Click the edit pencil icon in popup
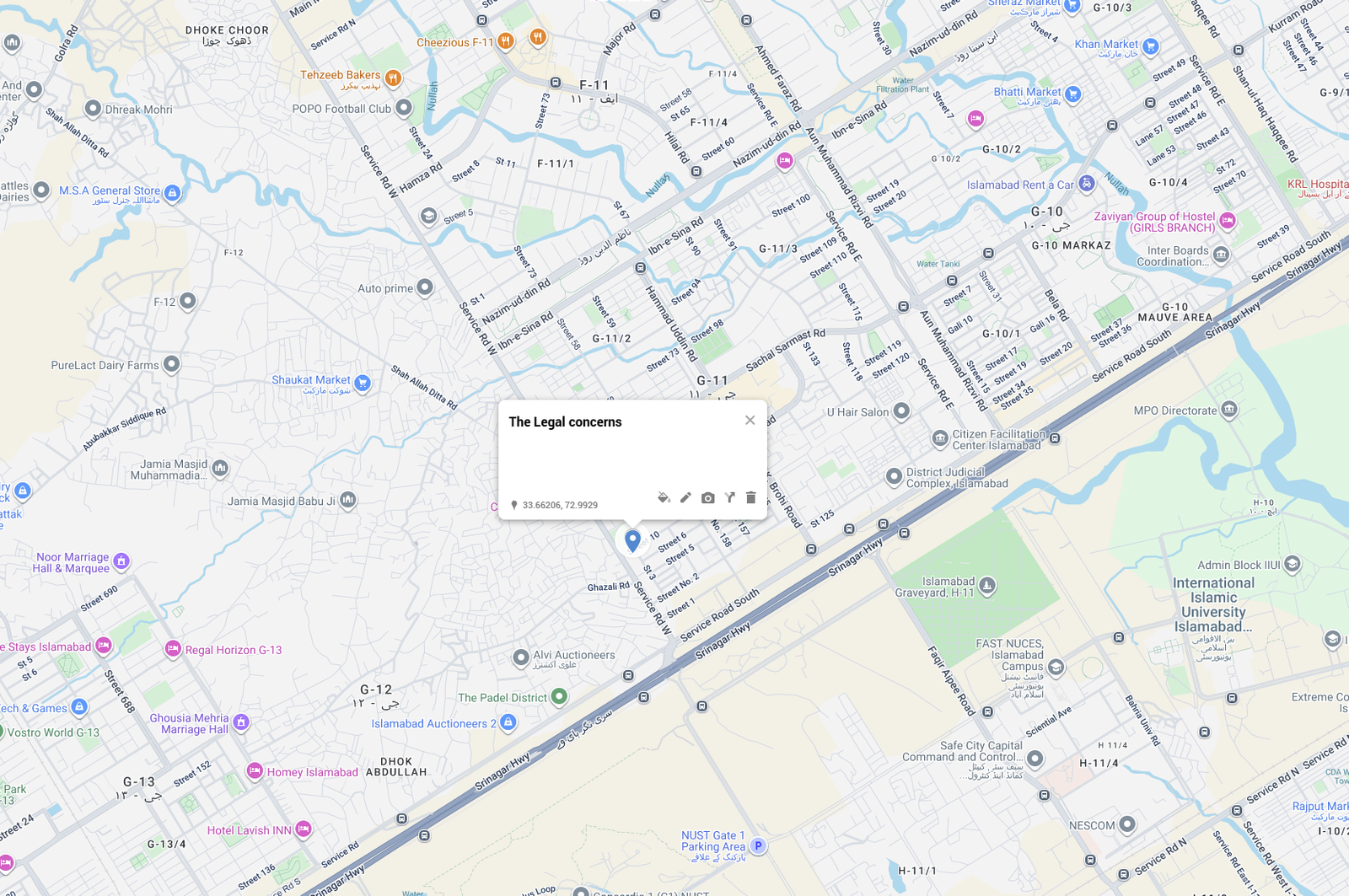The height and width of the screenshot is (896, 1349). click(685, 498)
